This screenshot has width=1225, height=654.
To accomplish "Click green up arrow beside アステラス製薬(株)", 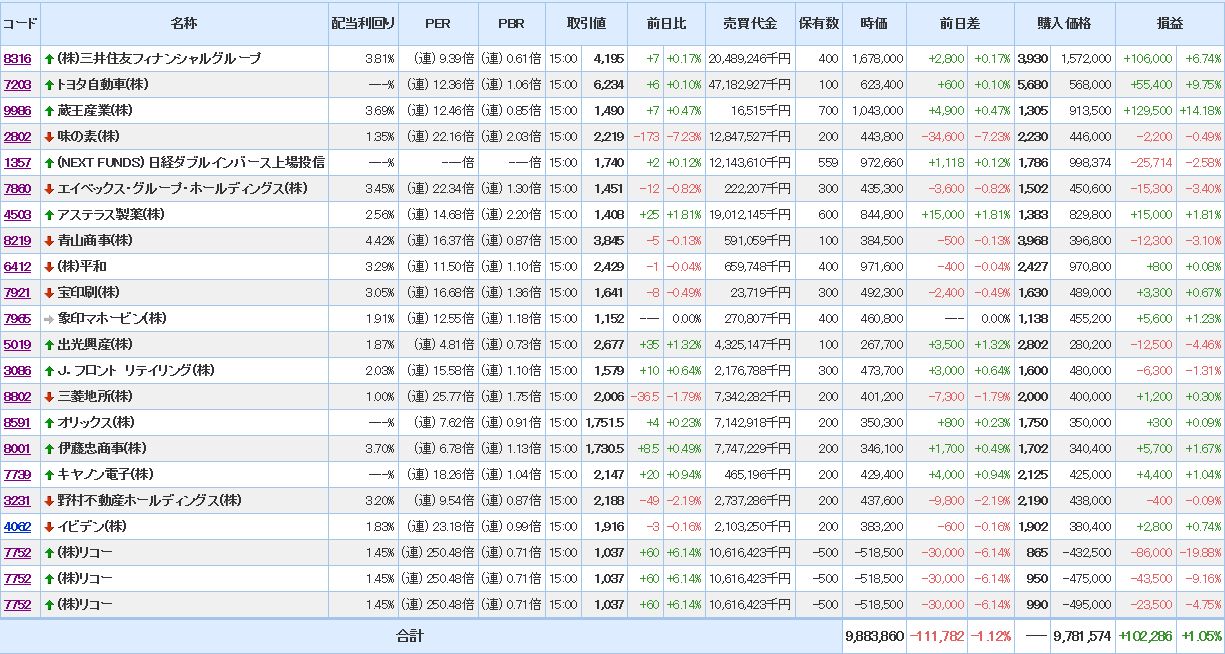I will coord(49,215).
